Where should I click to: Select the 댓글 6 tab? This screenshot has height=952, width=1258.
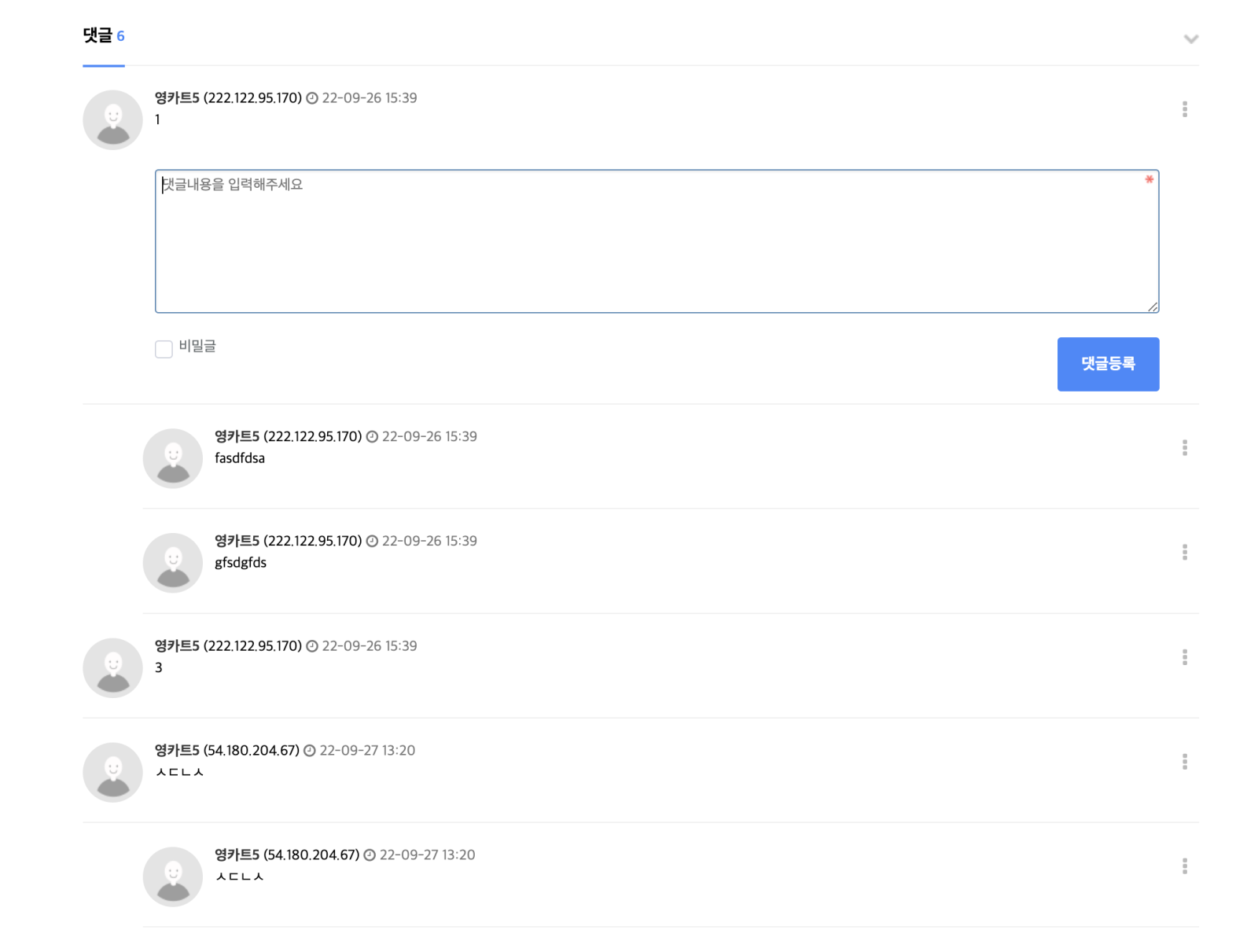click(x=104, y=36)
